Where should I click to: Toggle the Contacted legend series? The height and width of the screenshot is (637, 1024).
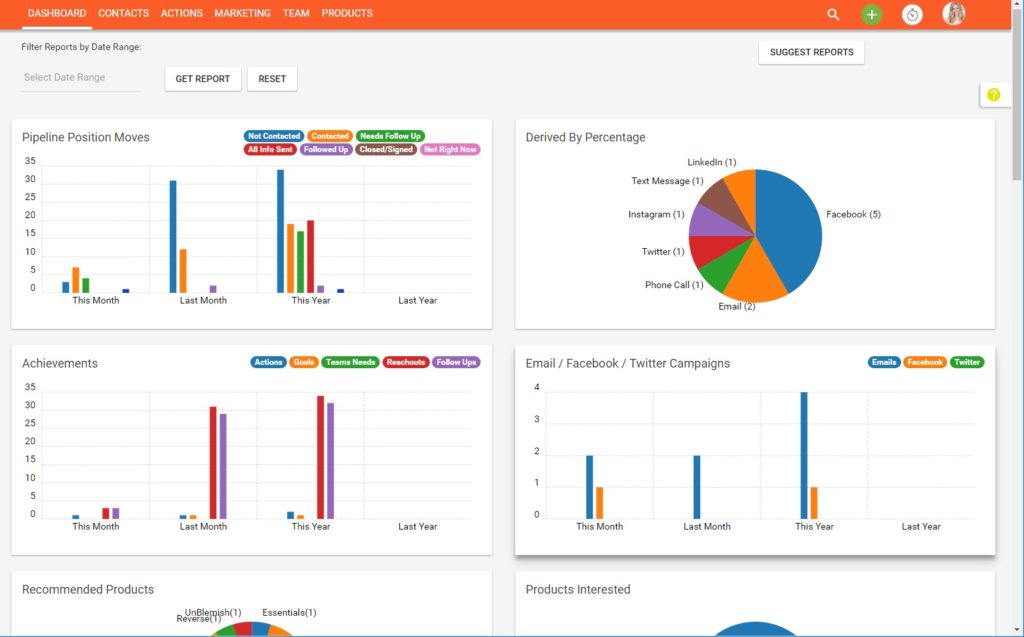coord(329,136)
